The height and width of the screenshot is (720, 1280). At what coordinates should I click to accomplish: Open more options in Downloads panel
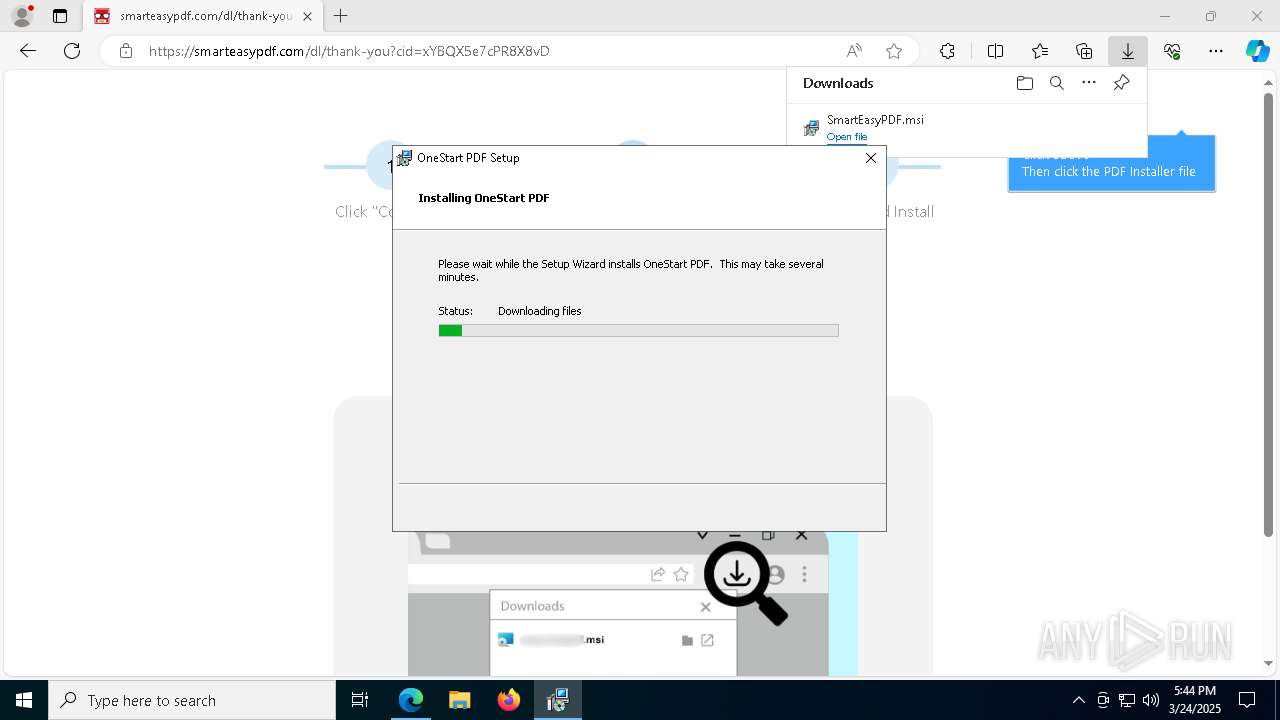[1089, 83]
